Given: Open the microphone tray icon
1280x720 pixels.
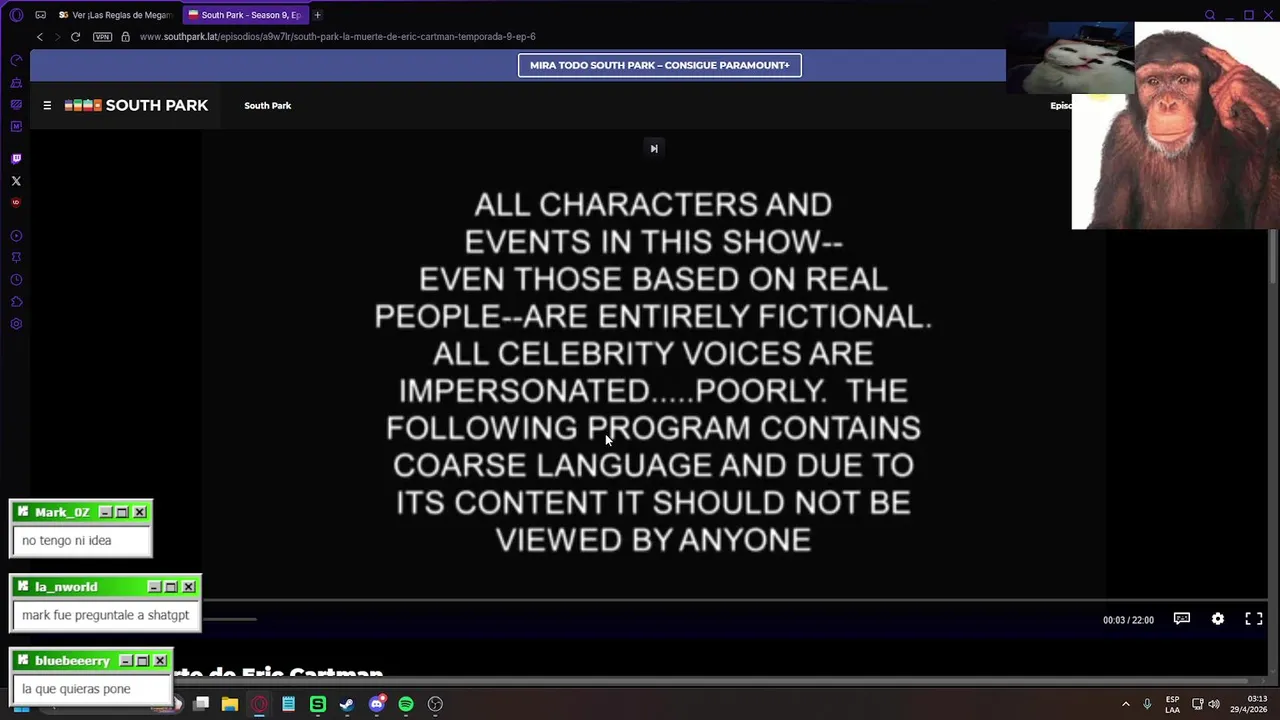Looking at the screenshot, I should 1147,704.
